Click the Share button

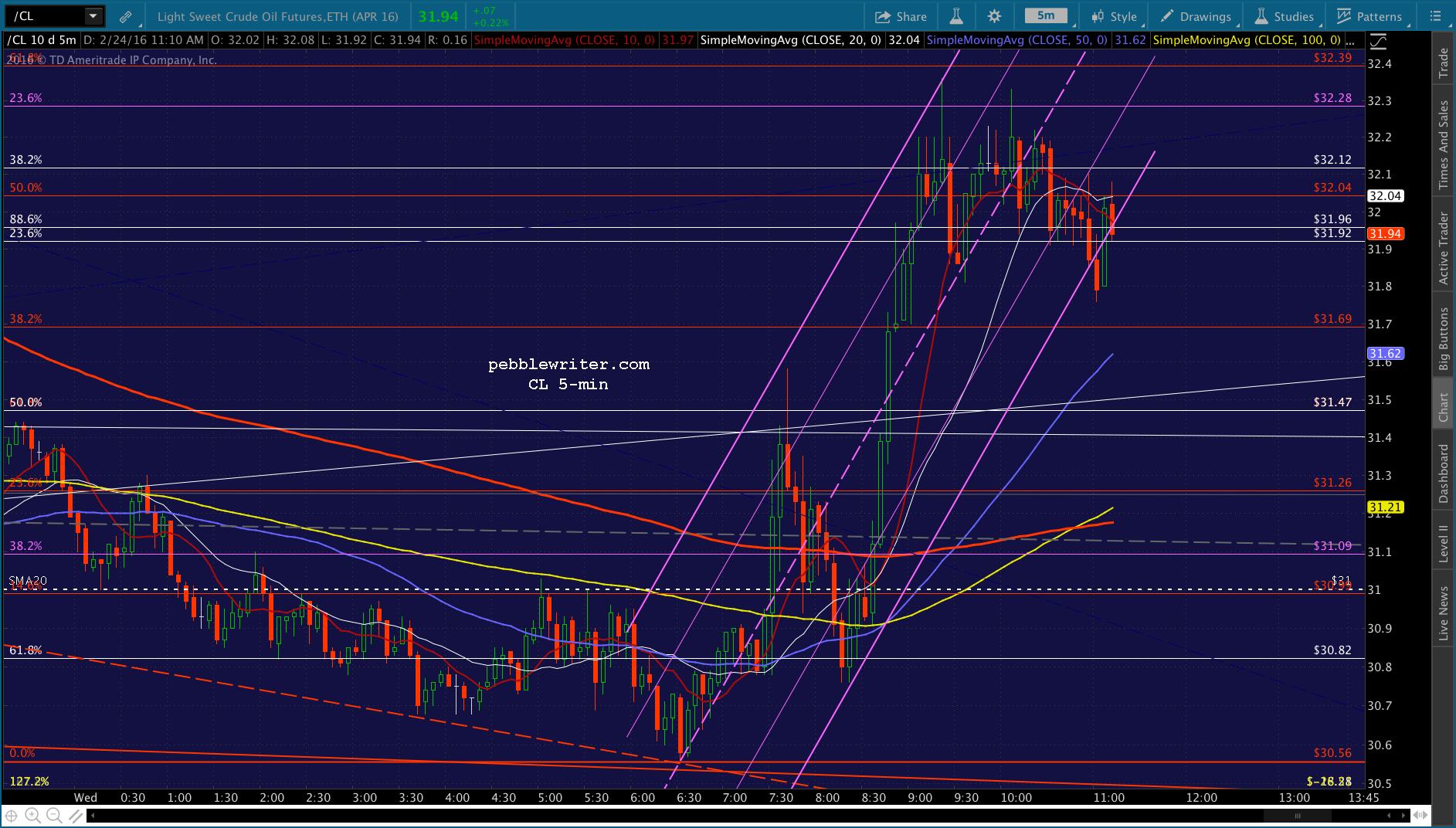click(901, 16)
